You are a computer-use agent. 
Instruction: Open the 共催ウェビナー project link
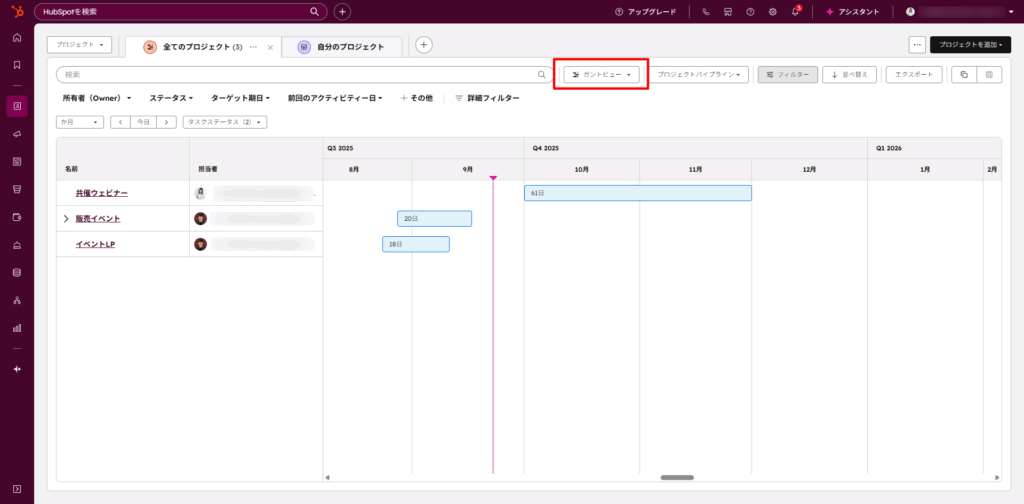point(101,193)
